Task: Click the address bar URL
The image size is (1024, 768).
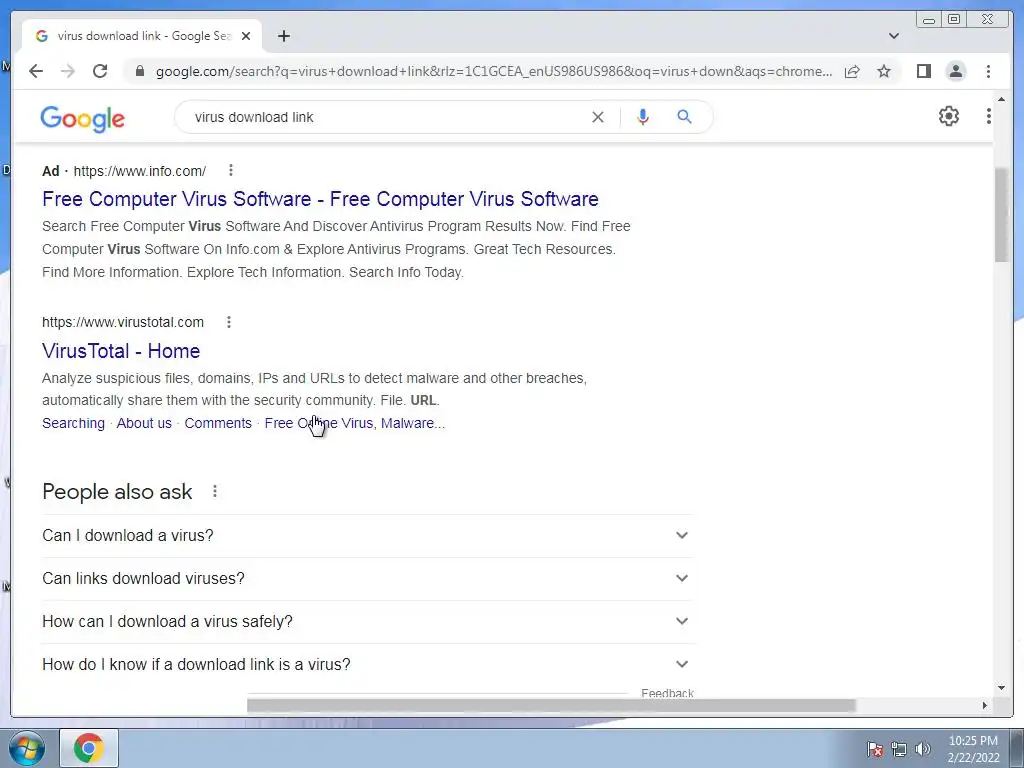Action: click(x=494, y=71)
